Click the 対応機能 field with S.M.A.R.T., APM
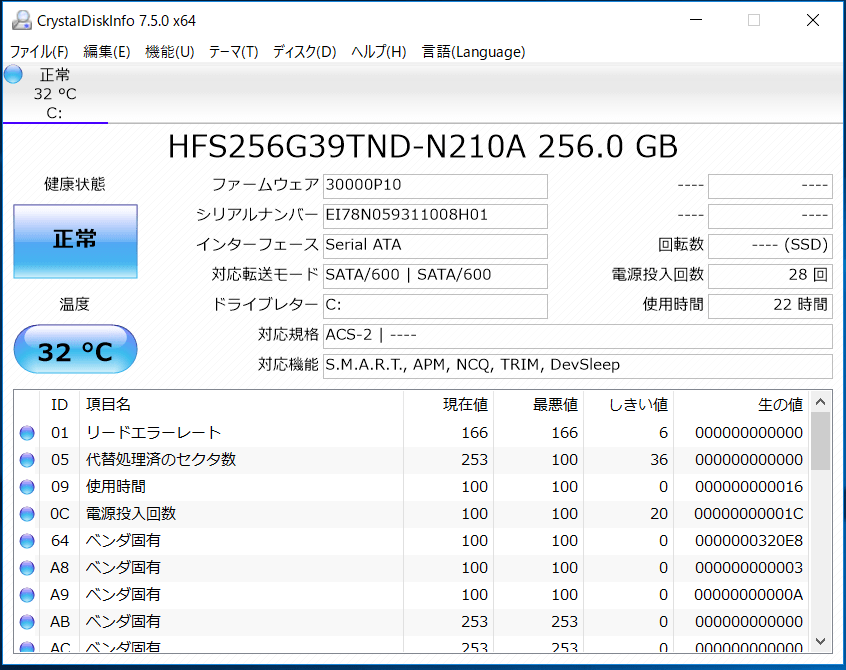The height and width of the screenshot is (670, 846). pyautogui.click(x=578, y=366)
